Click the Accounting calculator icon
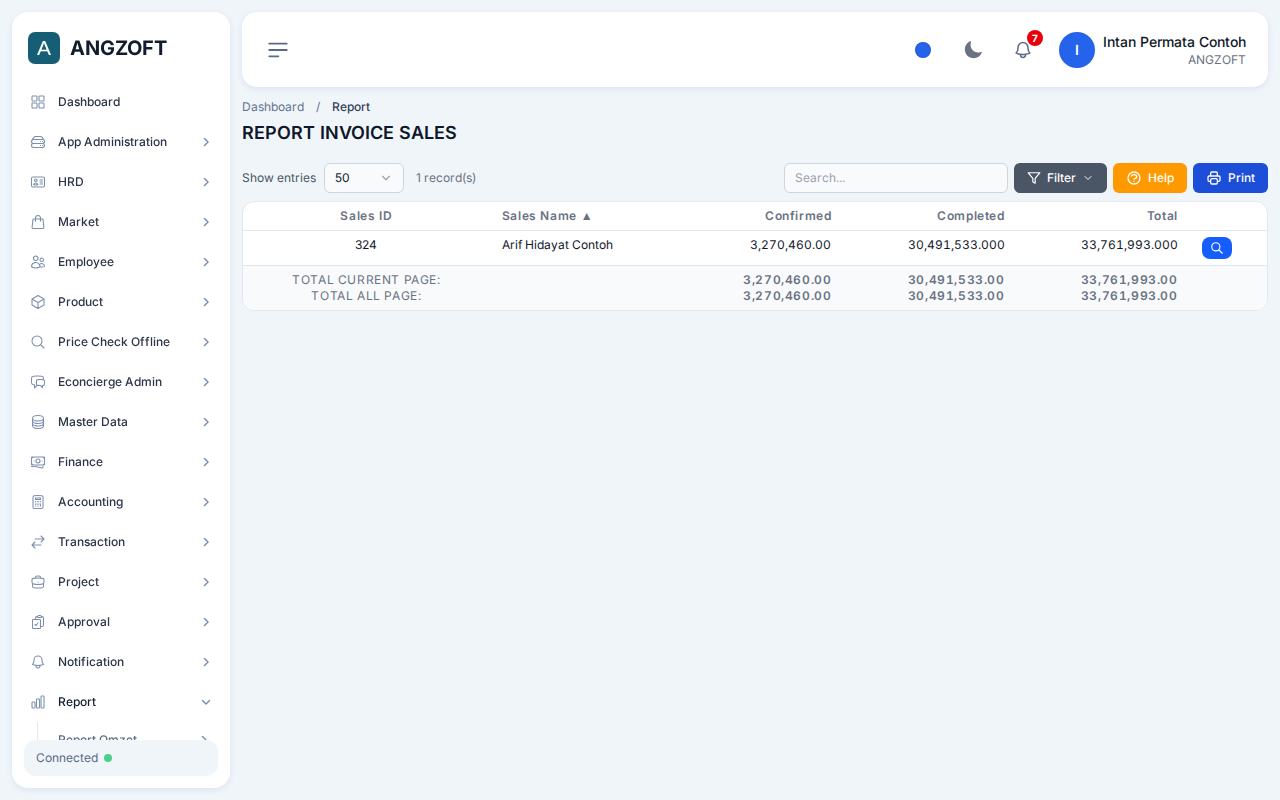The height and width of the screenshot is (800, 1280). tap(38, 502)
